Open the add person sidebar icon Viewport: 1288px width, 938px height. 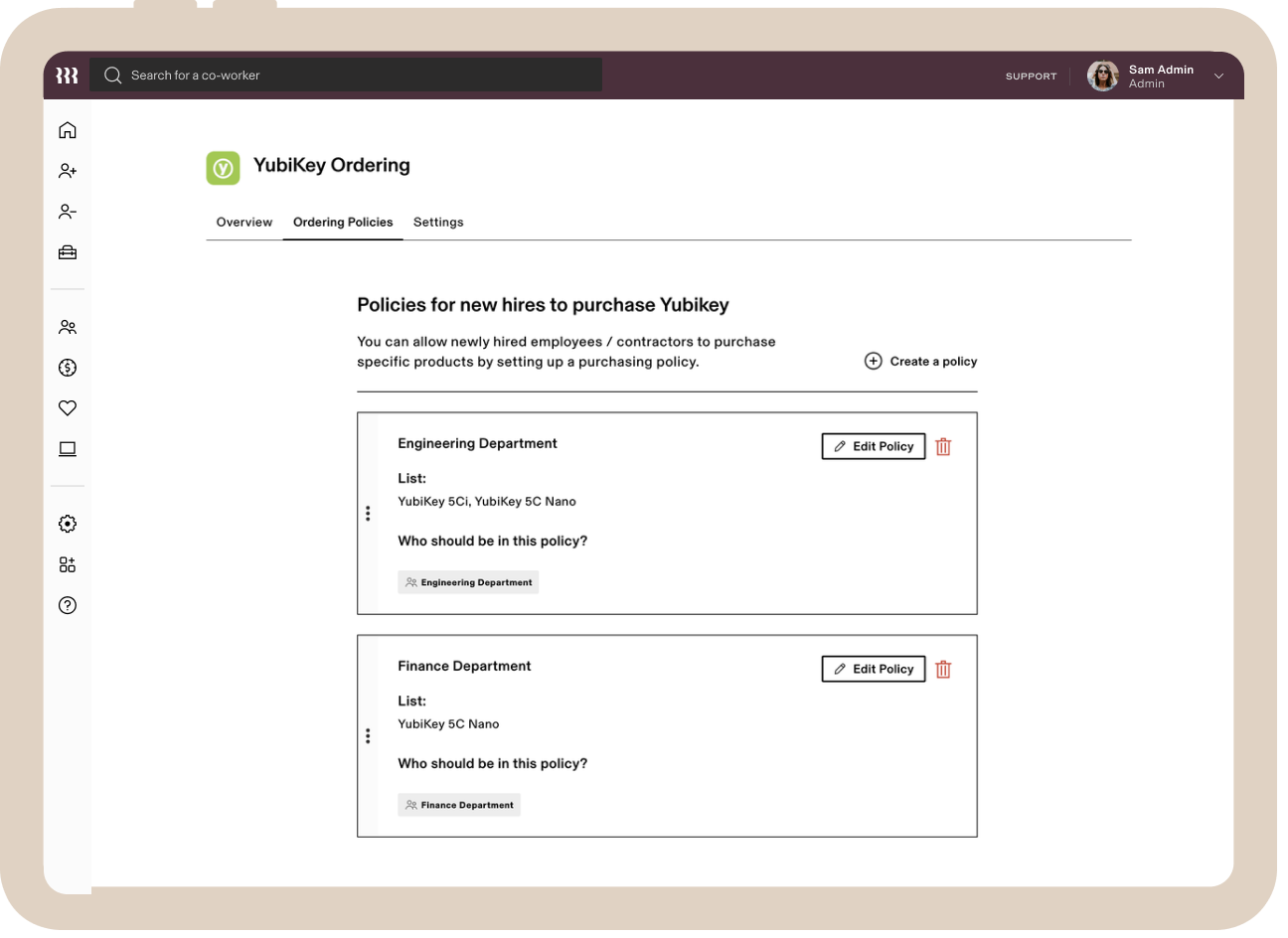coord(68,171)
